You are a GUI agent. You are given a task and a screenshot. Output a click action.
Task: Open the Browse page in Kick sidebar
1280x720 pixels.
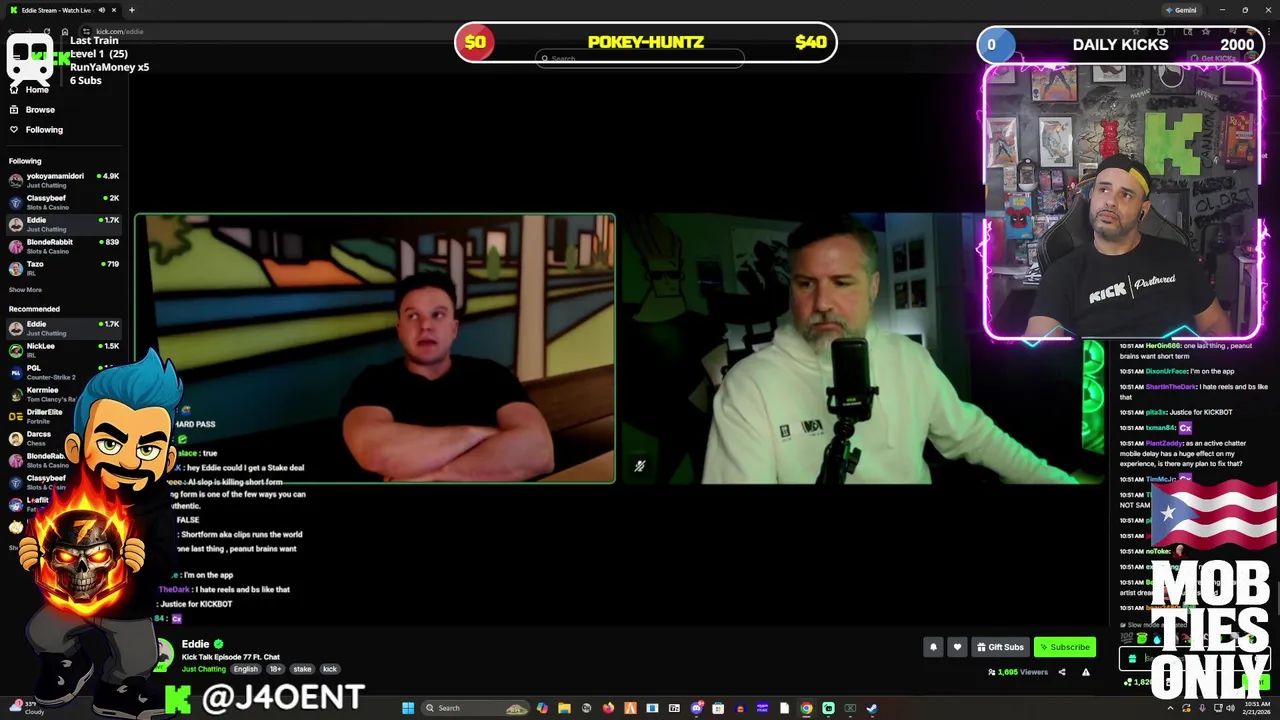click(x=40, y=109)
